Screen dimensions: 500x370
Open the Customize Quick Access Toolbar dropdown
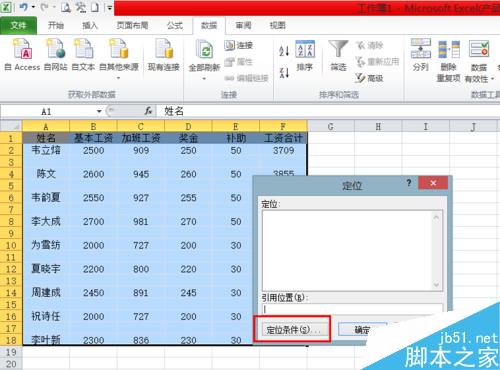(109, 7)
